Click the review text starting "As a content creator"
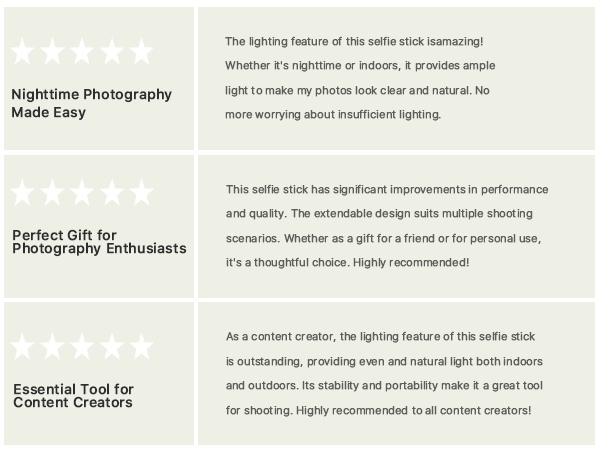This screenshot has height=450, width=600. tap(378, 373)
